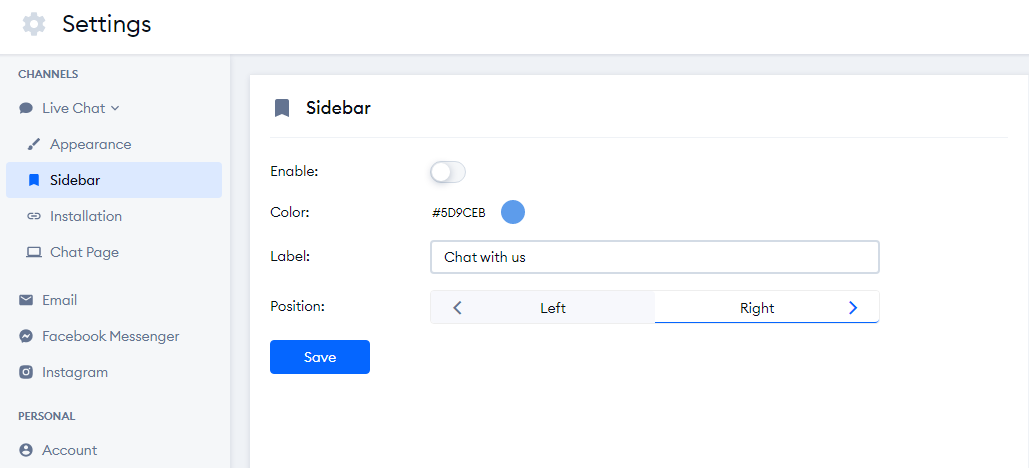Click the Instagram camera icon
Viewport: 1029px width, 468px height.
pos(26,372)
